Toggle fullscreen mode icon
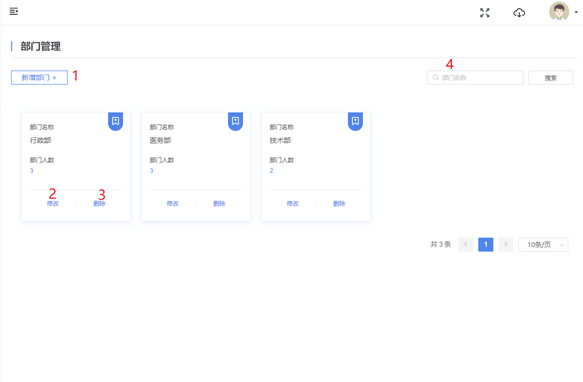 484,13
